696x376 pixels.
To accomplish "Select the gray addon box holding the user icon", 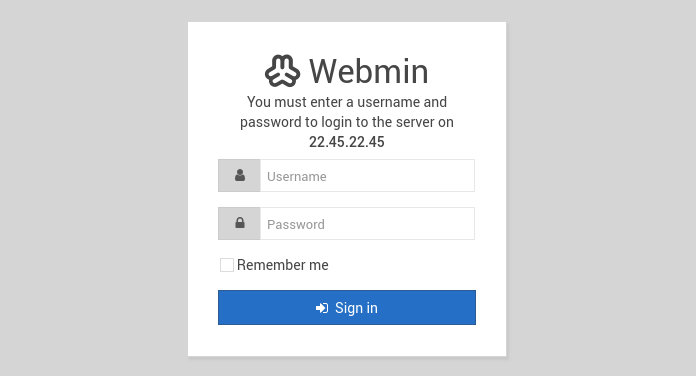I will coord(239,176).
